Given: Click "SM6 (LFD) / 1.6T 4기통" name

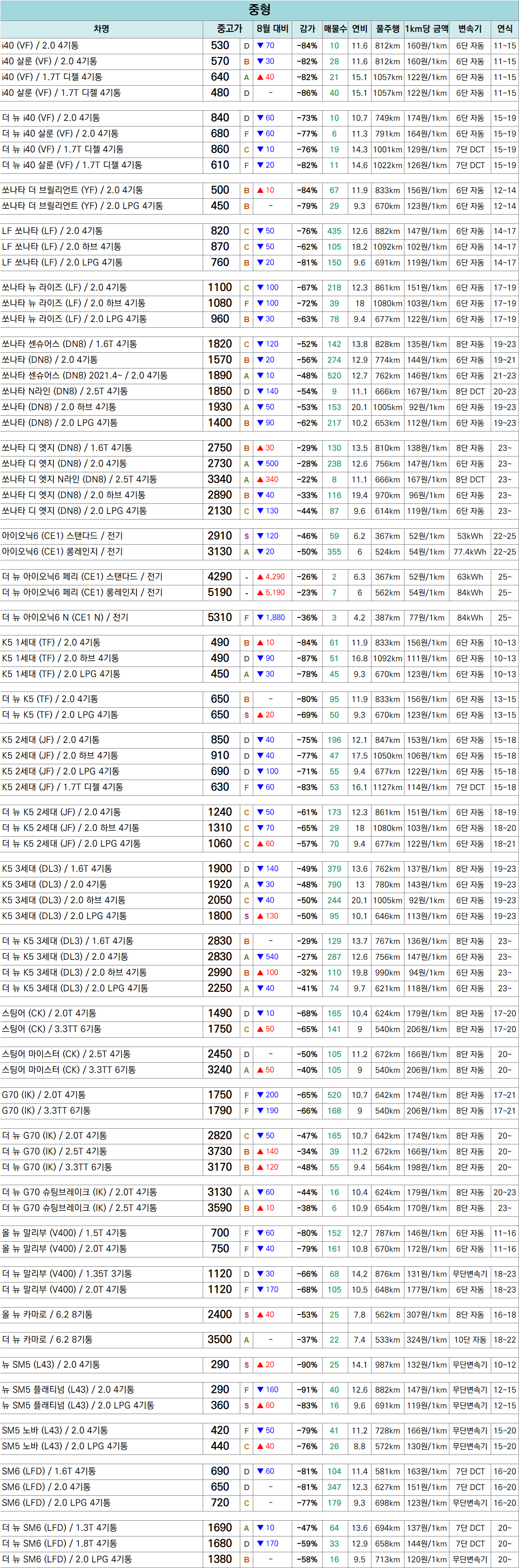Looking at the screenshot, I should pos(48,1471).
